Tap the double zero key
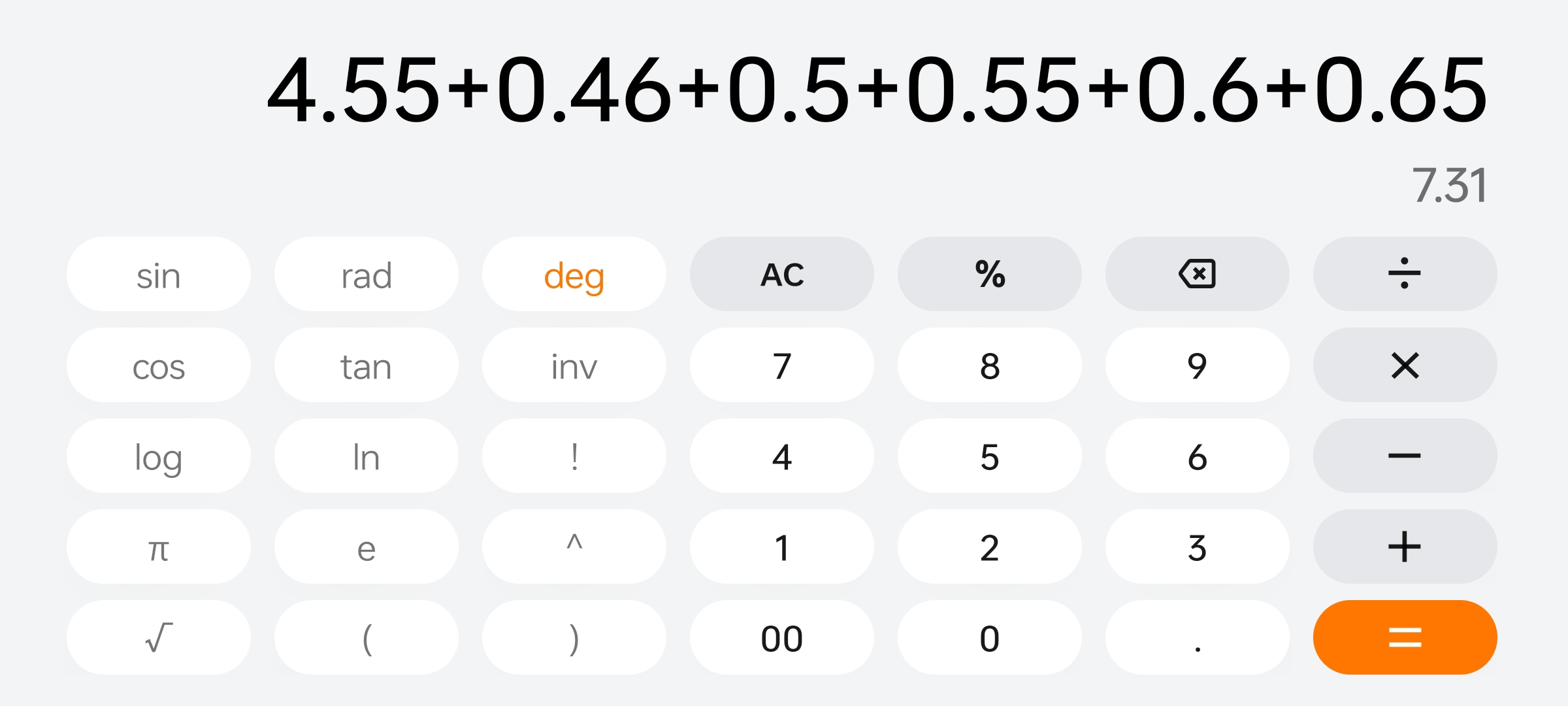The width and height of the screenshot is (1568, 706). (782, 637)
